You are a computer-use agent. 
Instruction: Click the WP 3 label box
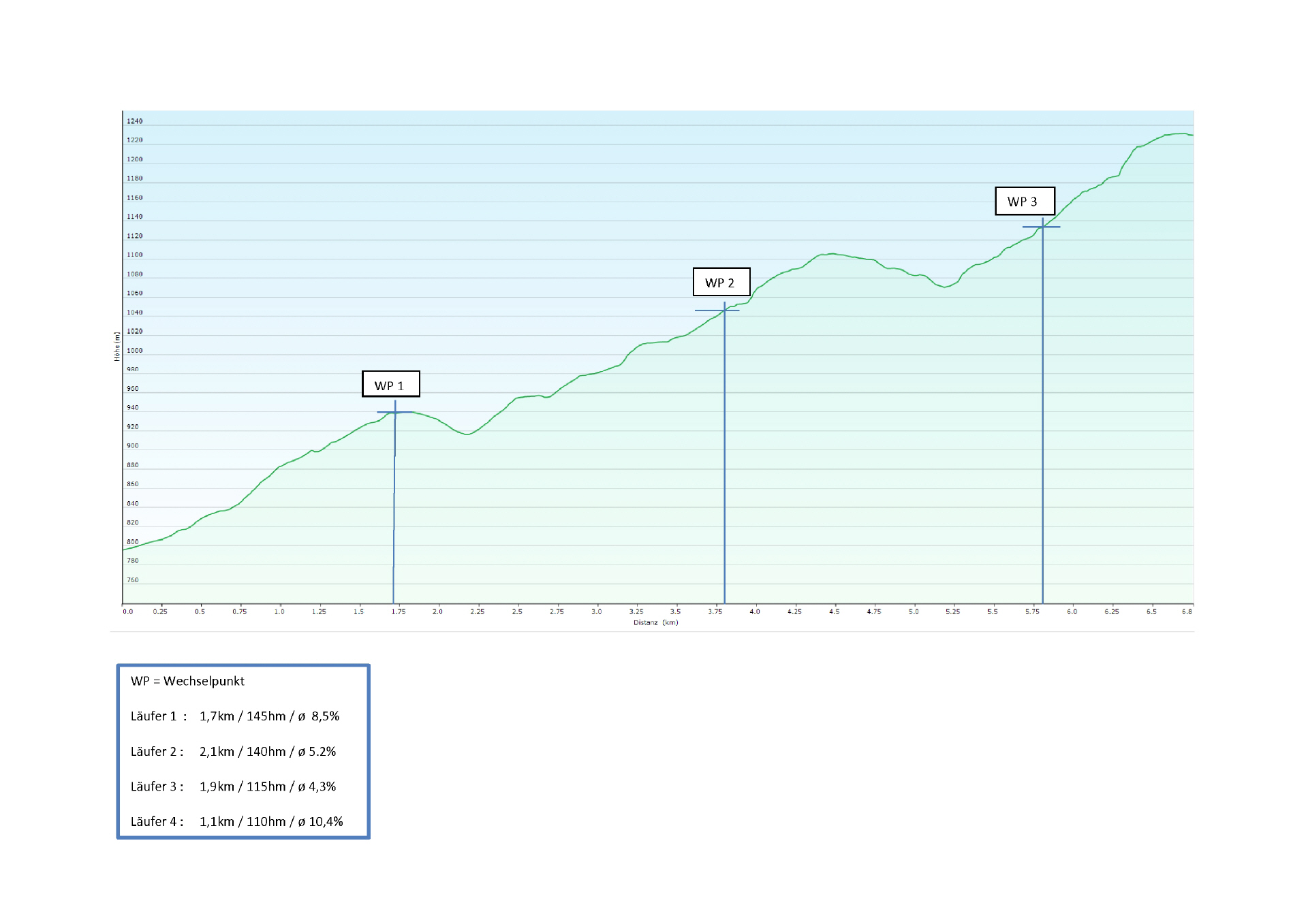coord(1024,201)
